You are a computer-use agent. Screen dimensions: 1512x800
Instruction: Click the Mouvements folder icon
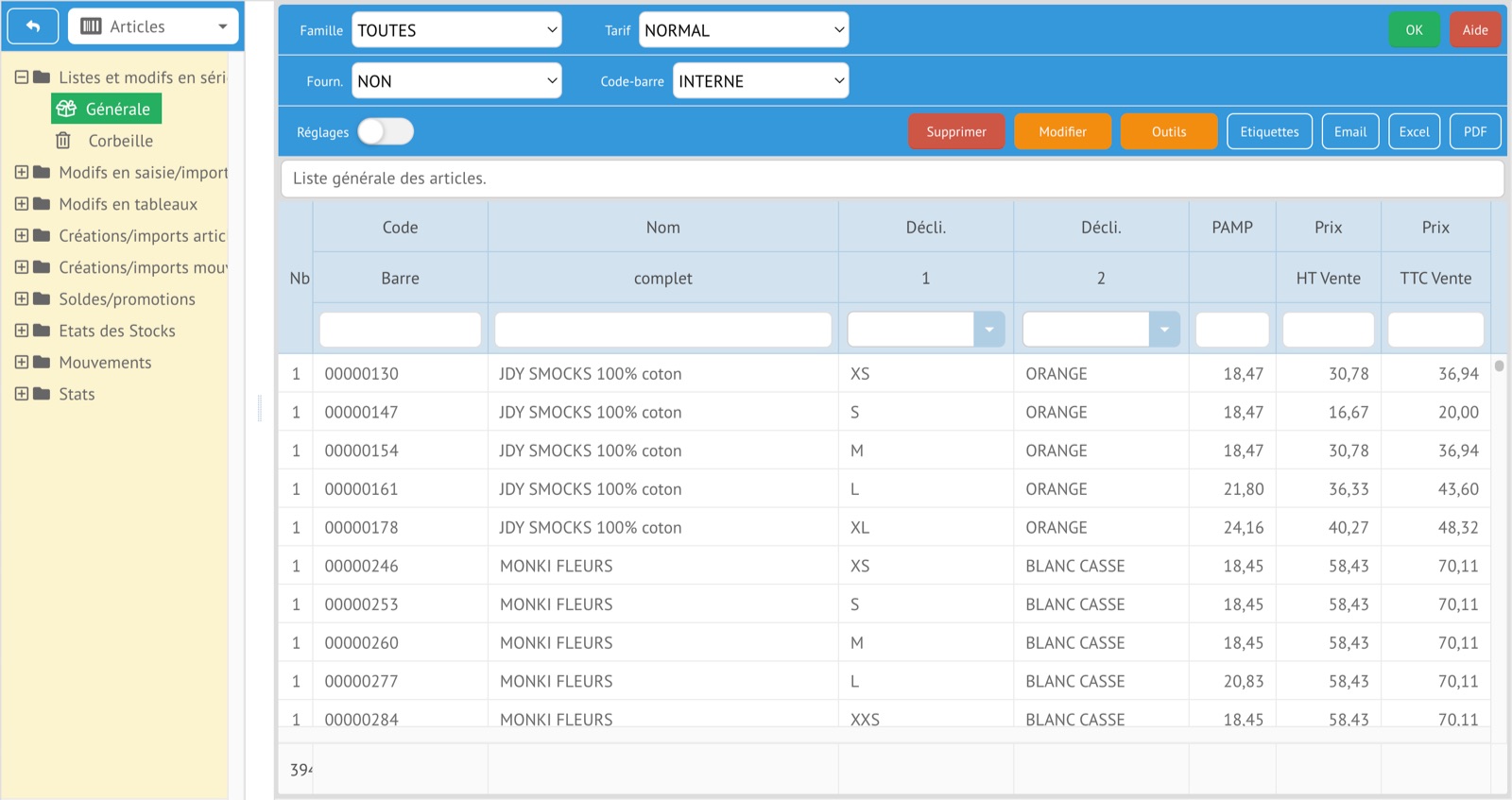42,363
